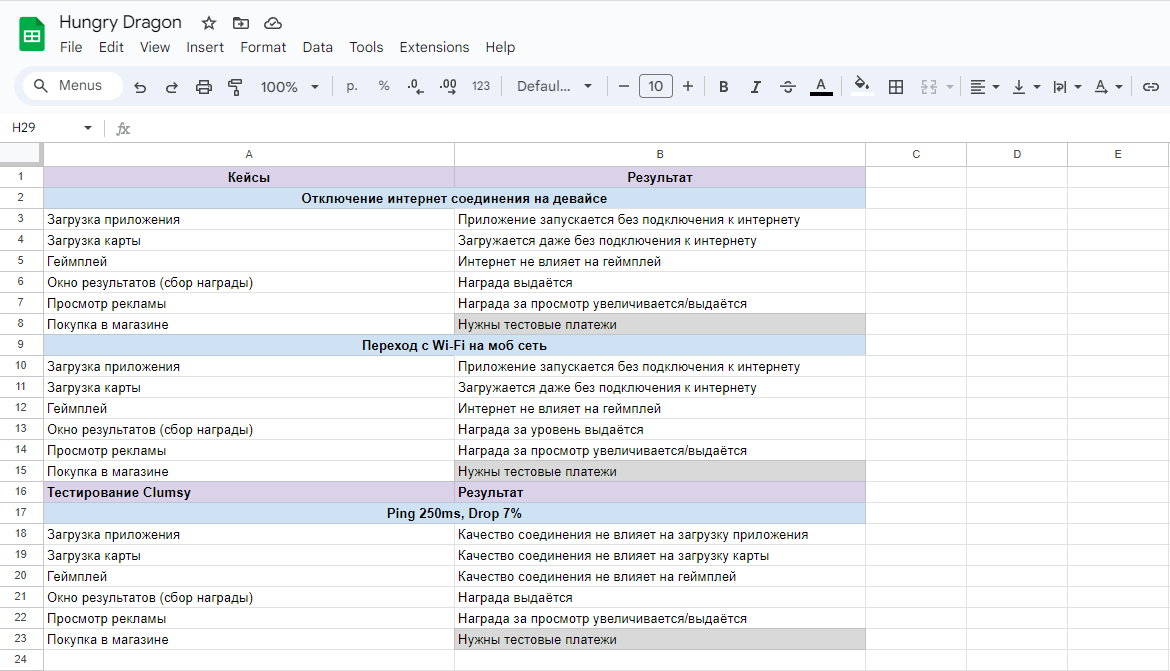The width and height of the screenshot is (1170, 671).
Task: Toggle italic text style
Action: [x=755, y=87]
